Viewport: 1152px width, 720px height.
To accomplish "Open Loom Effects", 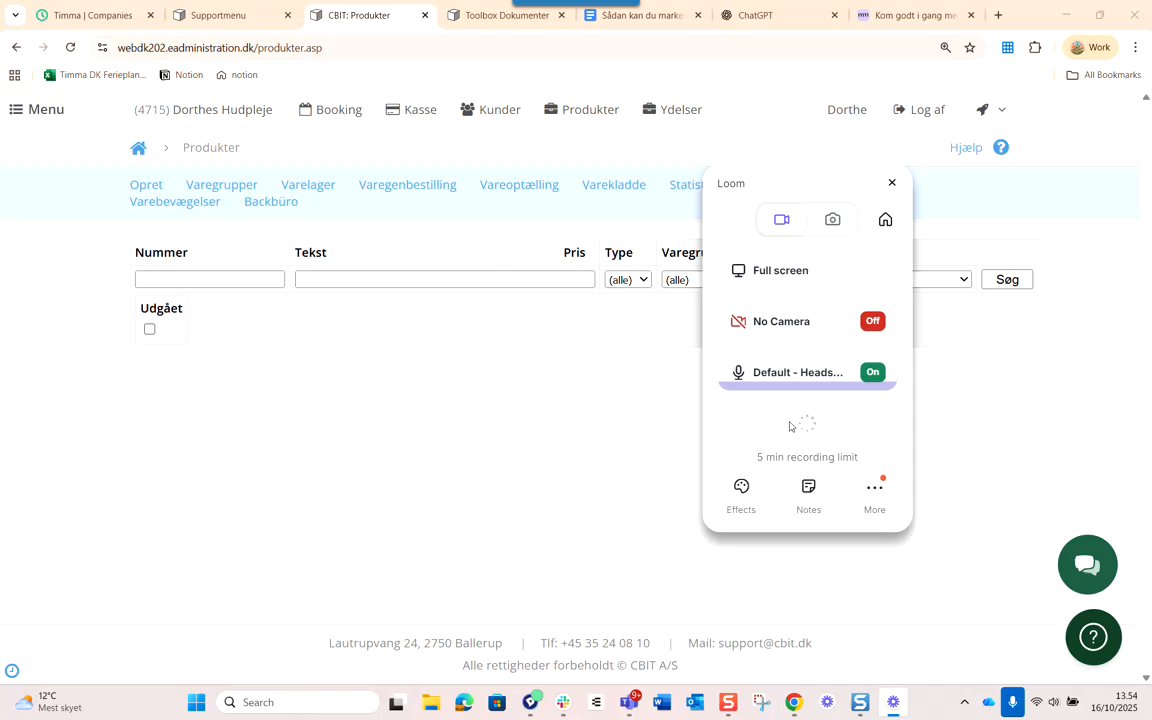I will [741, 496].
